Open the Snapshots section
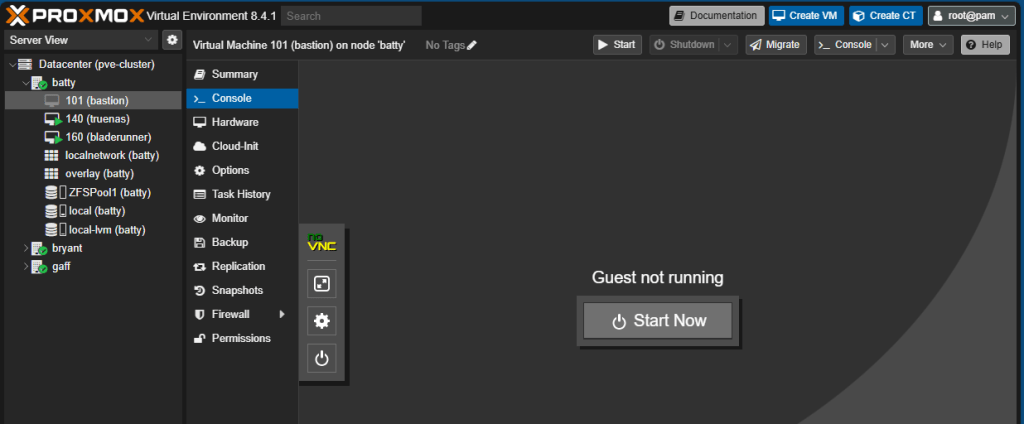The height and width of the screenshot is (424, 1024). [237, 290]
